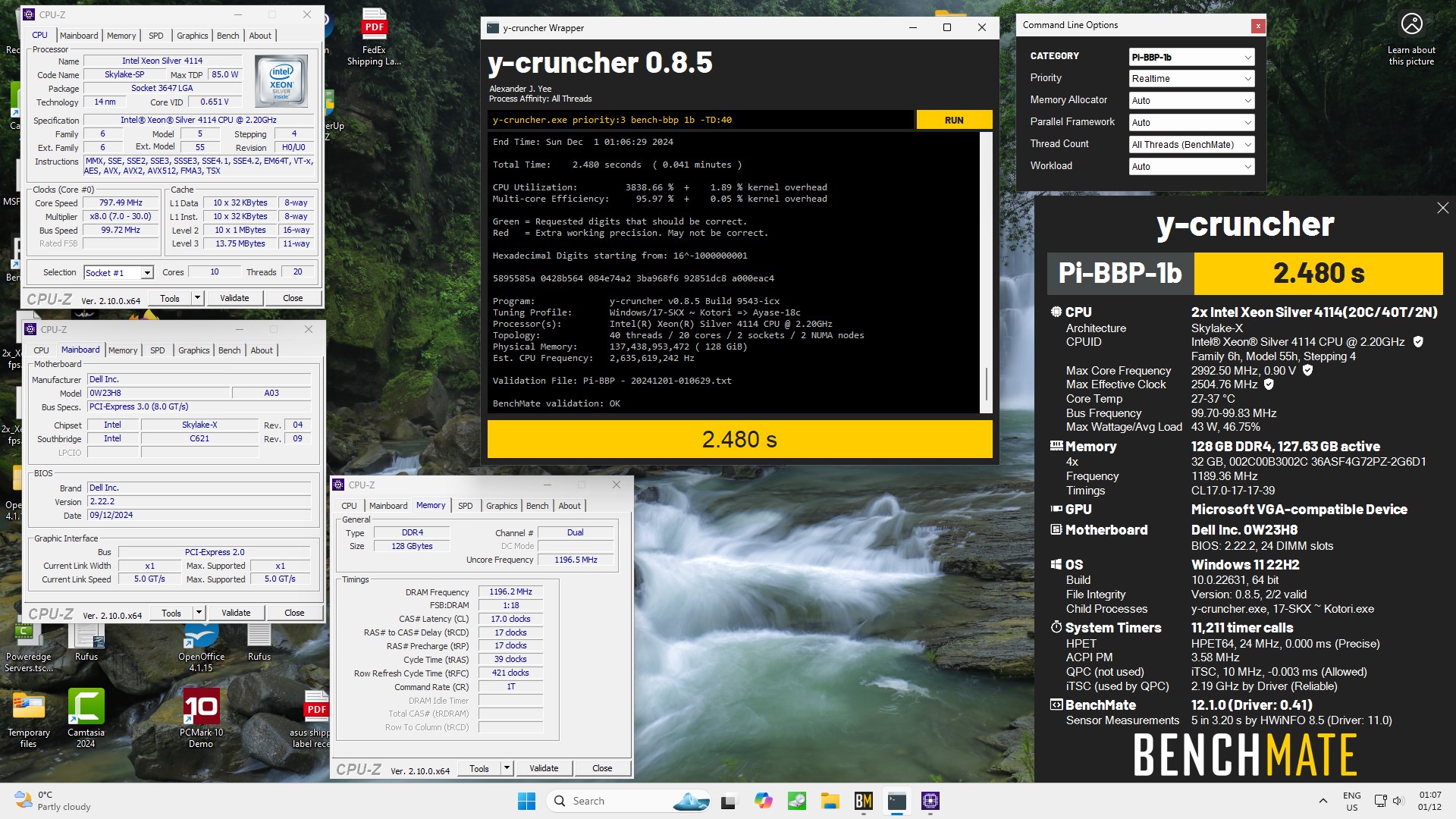
Task: Switch to Bench tab in CPU-Z CPU window
Action: tap(227, 36)
